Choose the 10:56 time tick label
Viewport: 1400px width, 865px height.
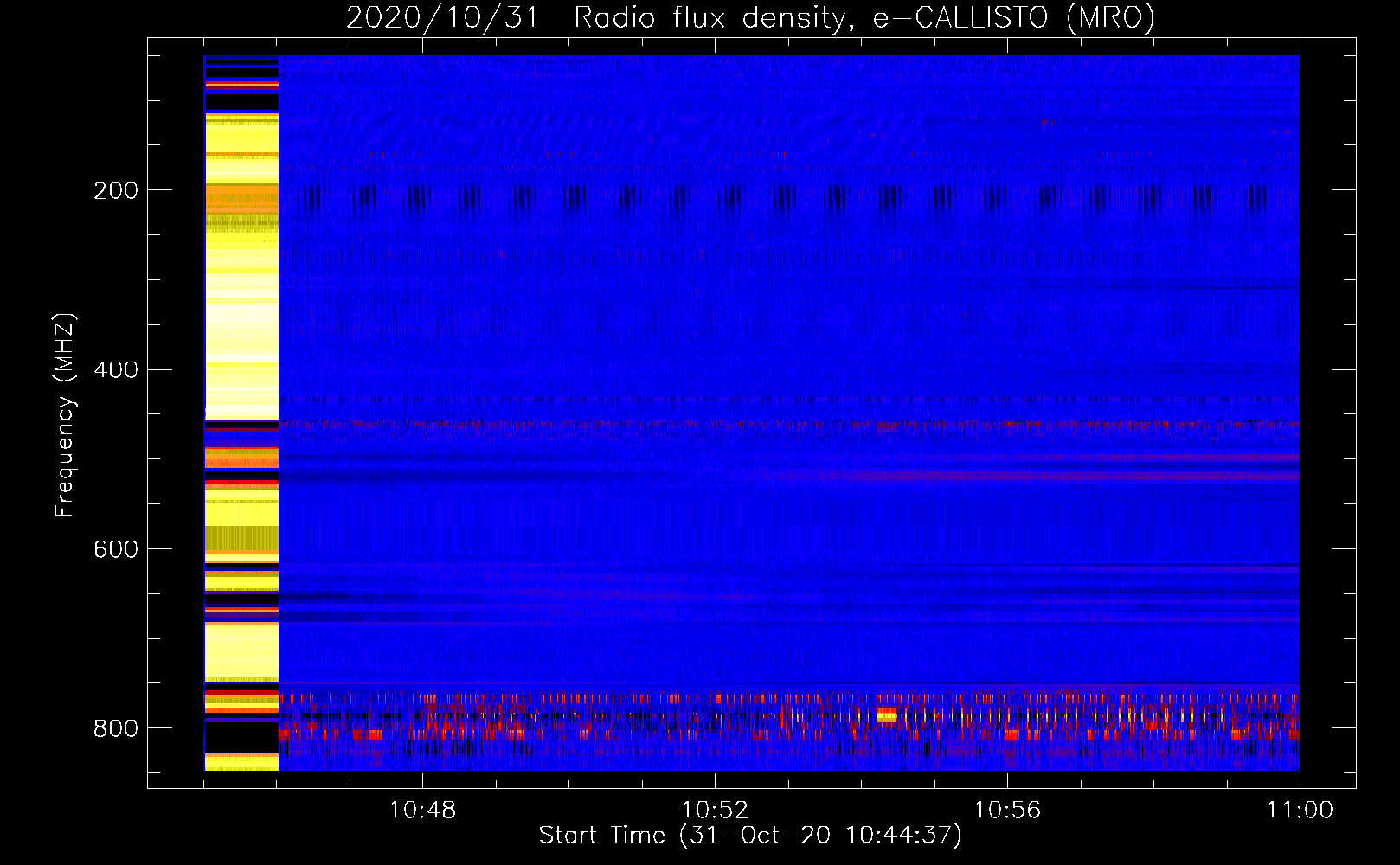coord(1007,811)
